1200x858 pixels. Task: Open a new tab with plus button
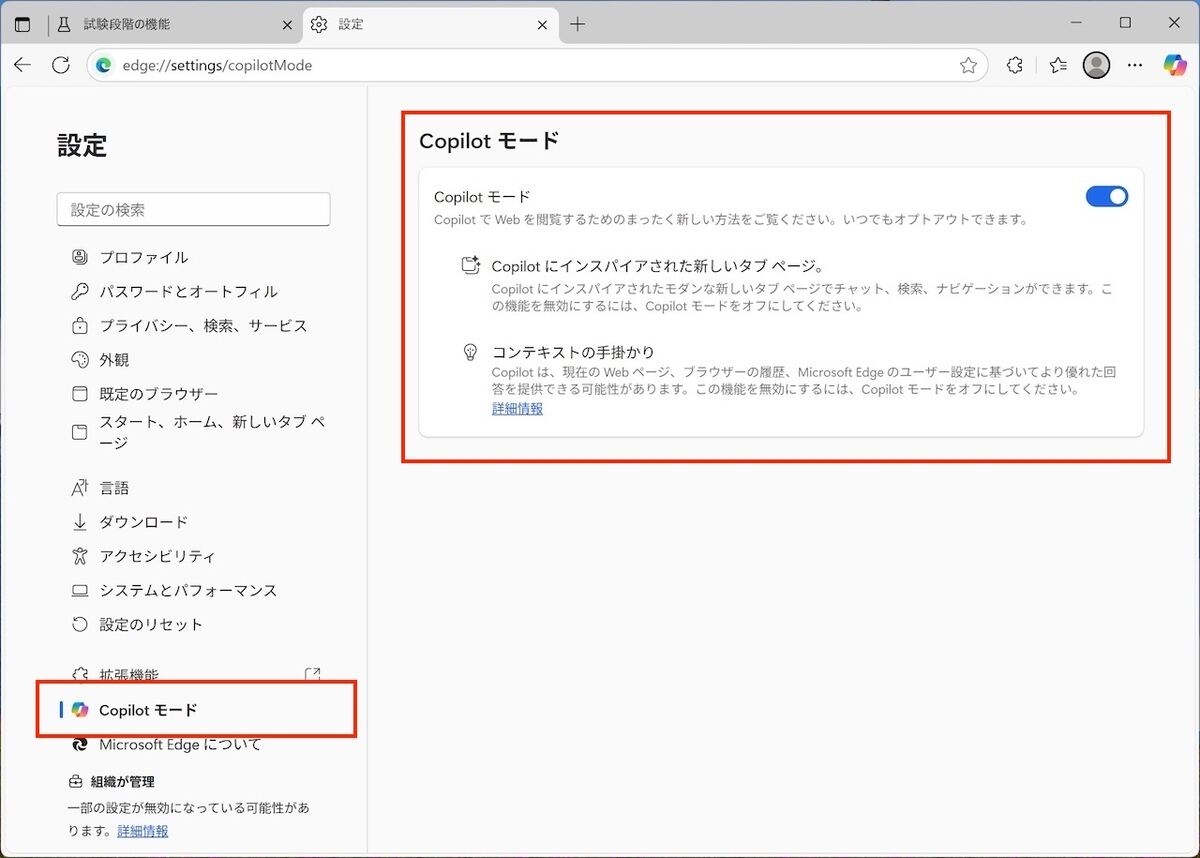click(577, 24)
